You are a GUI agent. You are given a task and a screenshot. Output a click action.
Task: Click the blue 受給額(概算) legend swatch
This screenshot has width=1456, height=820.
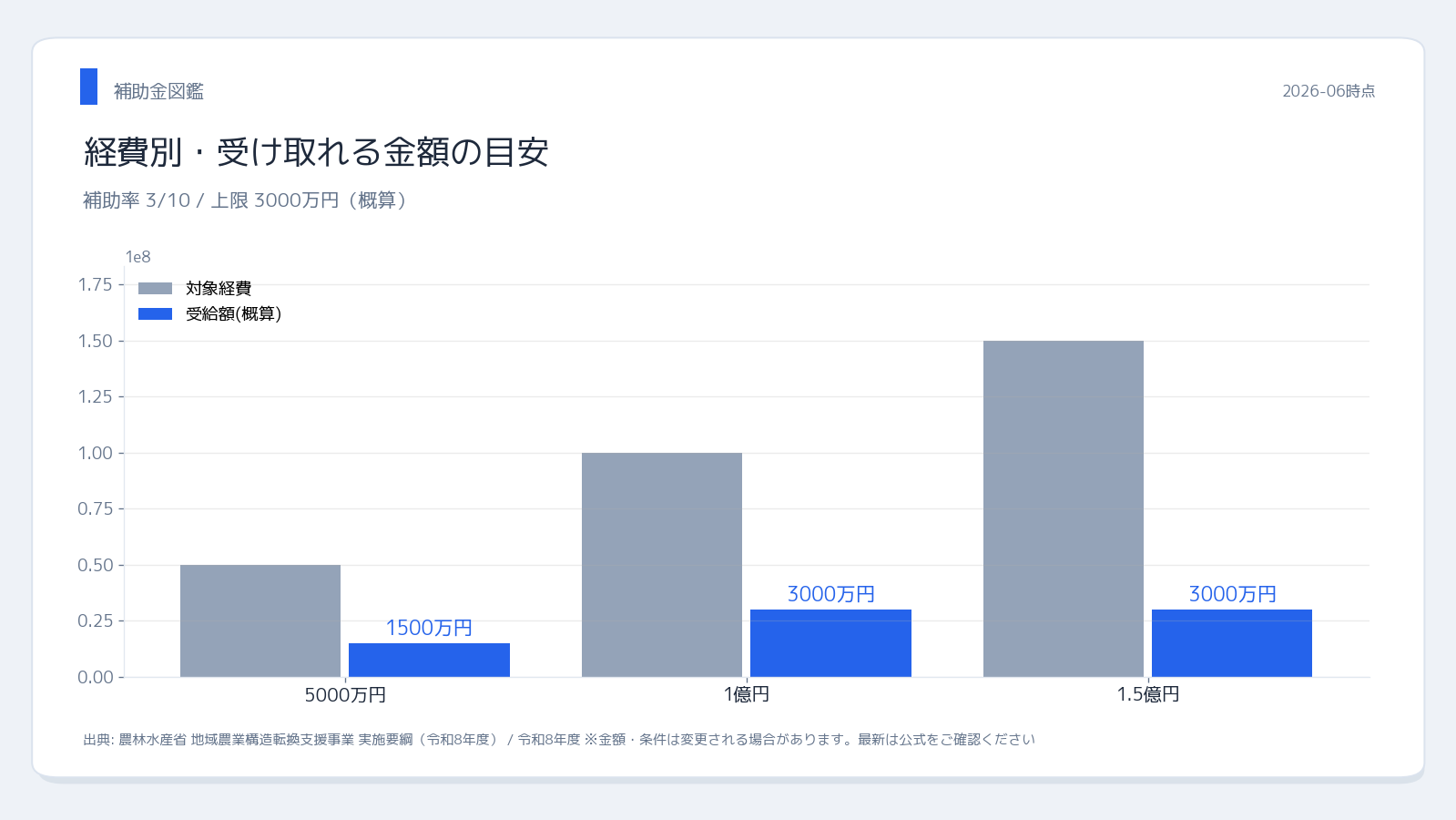155,313
